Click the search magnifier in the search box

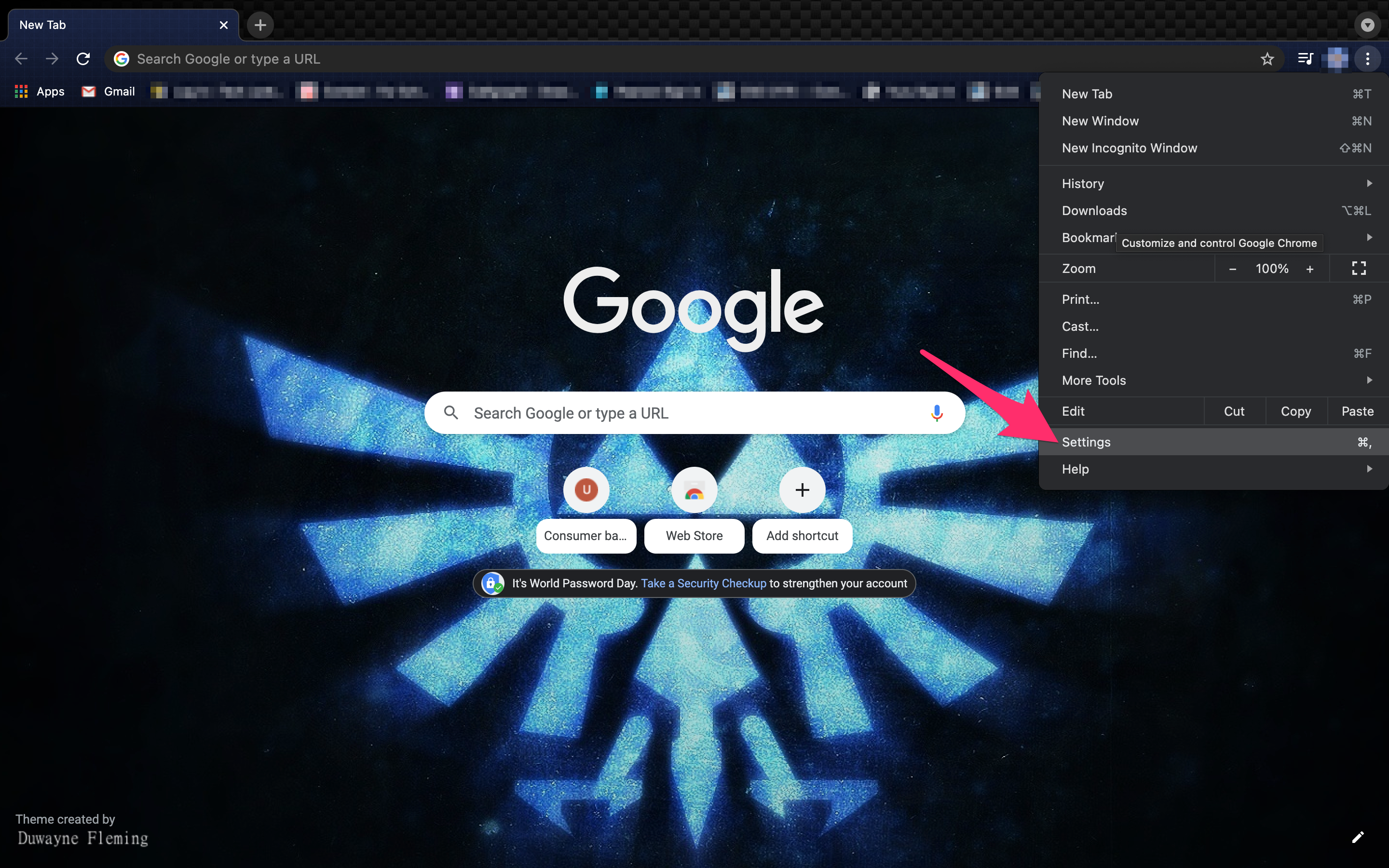451,413
